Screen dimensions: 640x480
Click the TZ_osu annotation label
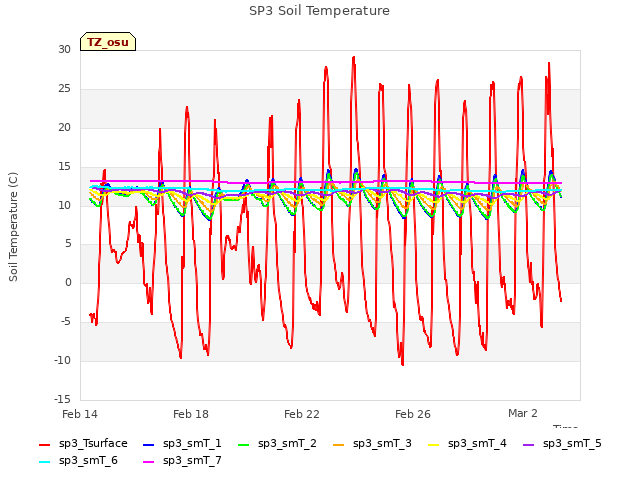click(x=108, y=42)
